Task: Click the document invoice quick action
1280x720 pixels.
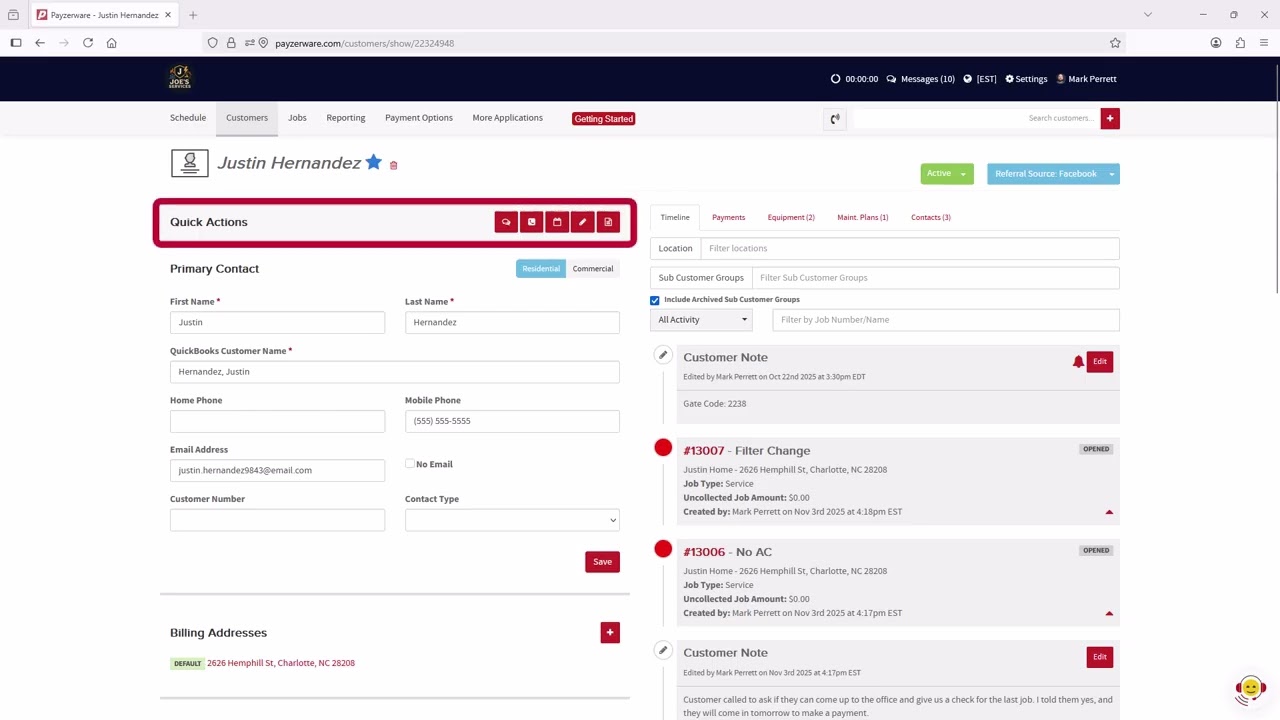Action: click(x=608, y=222)
